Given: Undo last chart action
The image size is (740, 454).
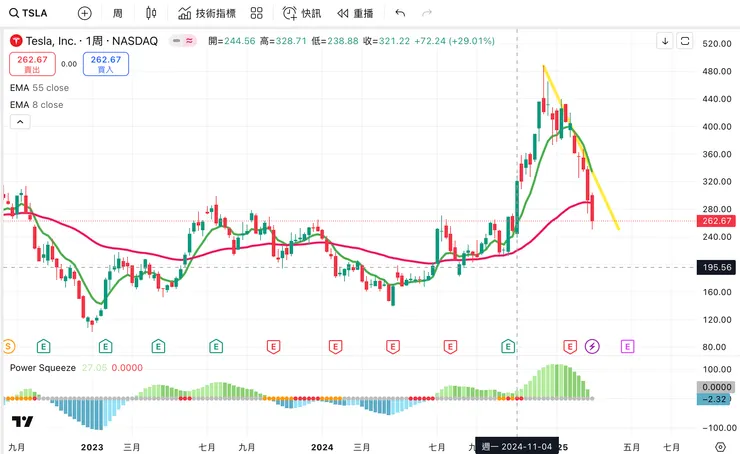Looking at the screenshot, I should pos(400,13).
